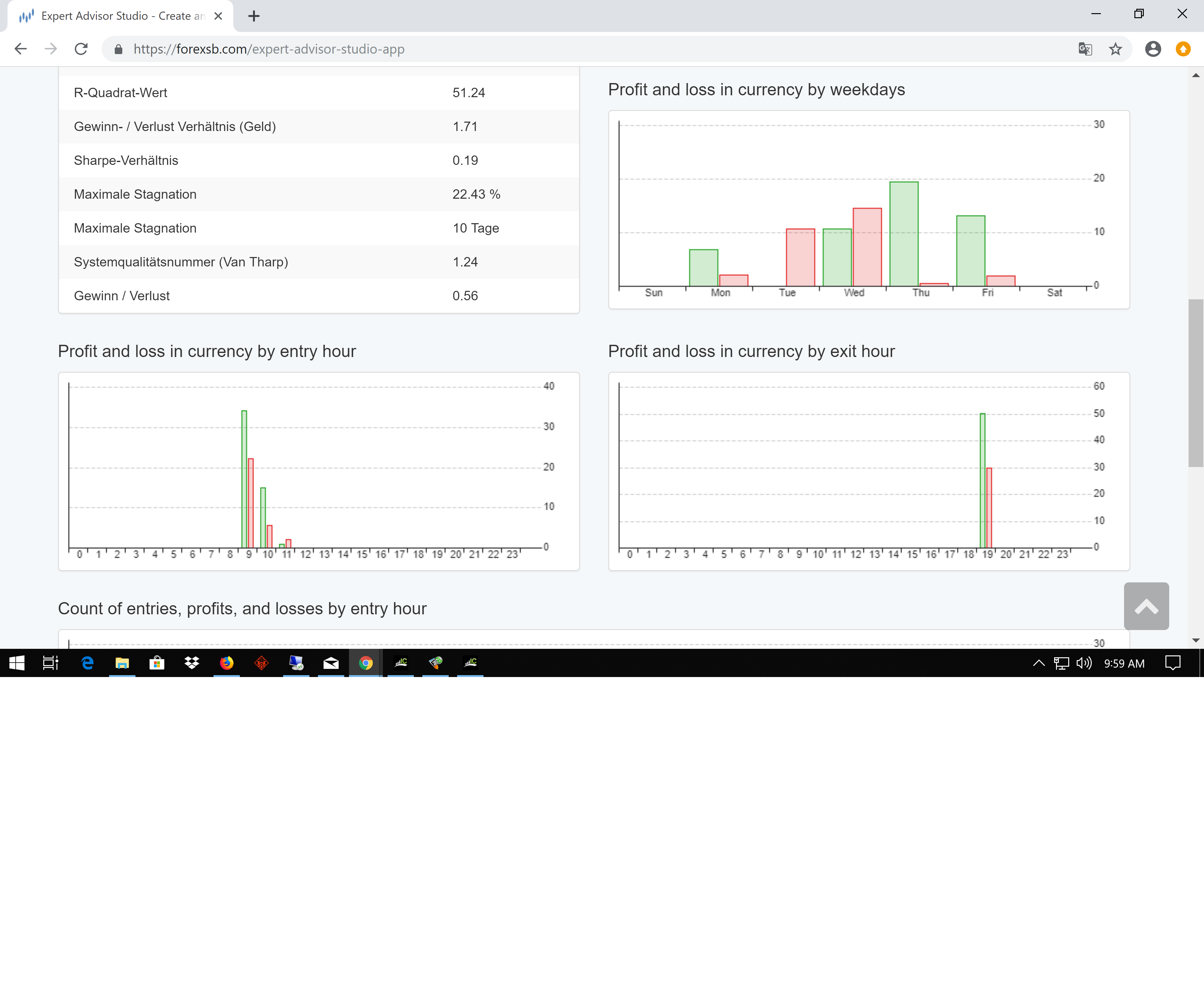The image size is (1204, 1003).
Task: Click the orange update notification icon
Action: [x=1183, y=49]
